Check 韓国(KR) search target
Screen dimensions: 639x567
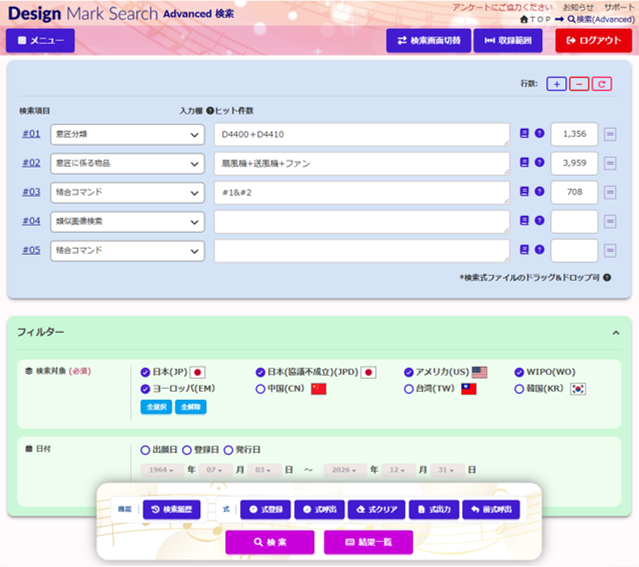[519, 389]
